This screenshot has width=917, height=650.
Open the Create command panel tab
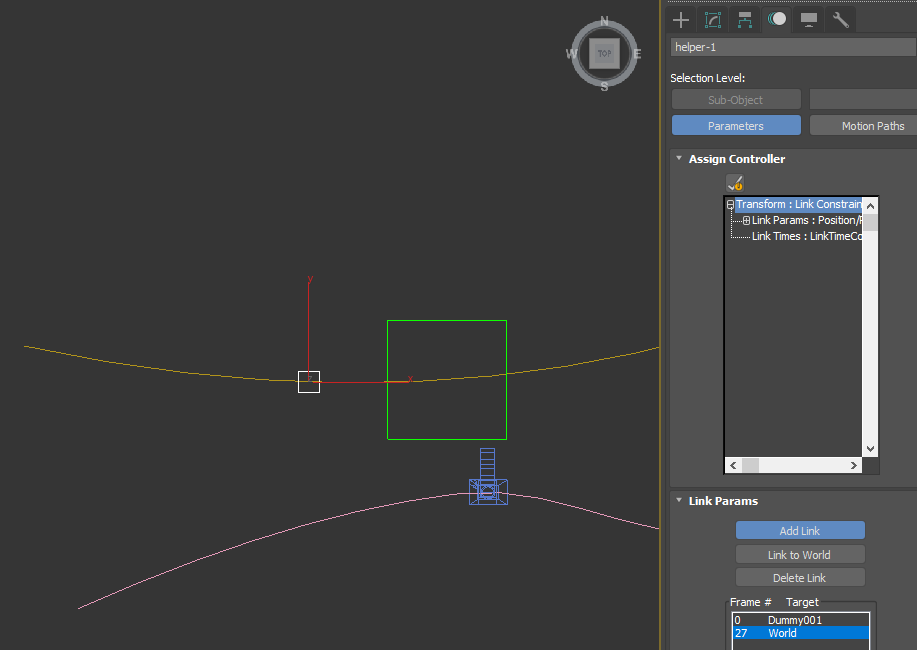pyautogui.click(x=681, y=19)
